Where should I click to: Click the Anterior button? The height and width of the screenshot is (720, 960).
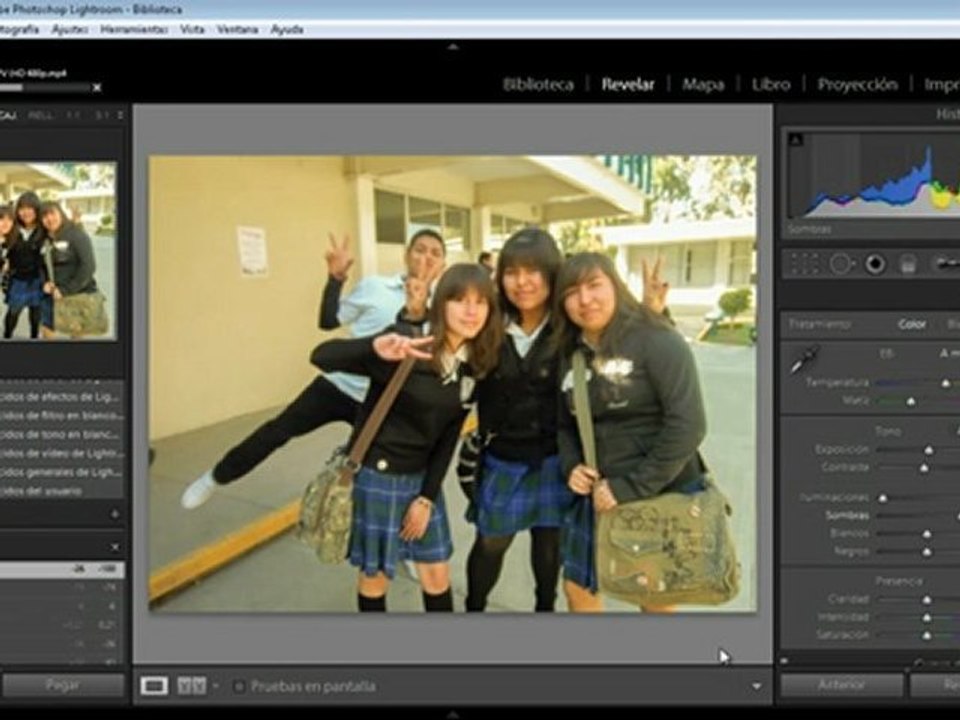pos(842,685)
